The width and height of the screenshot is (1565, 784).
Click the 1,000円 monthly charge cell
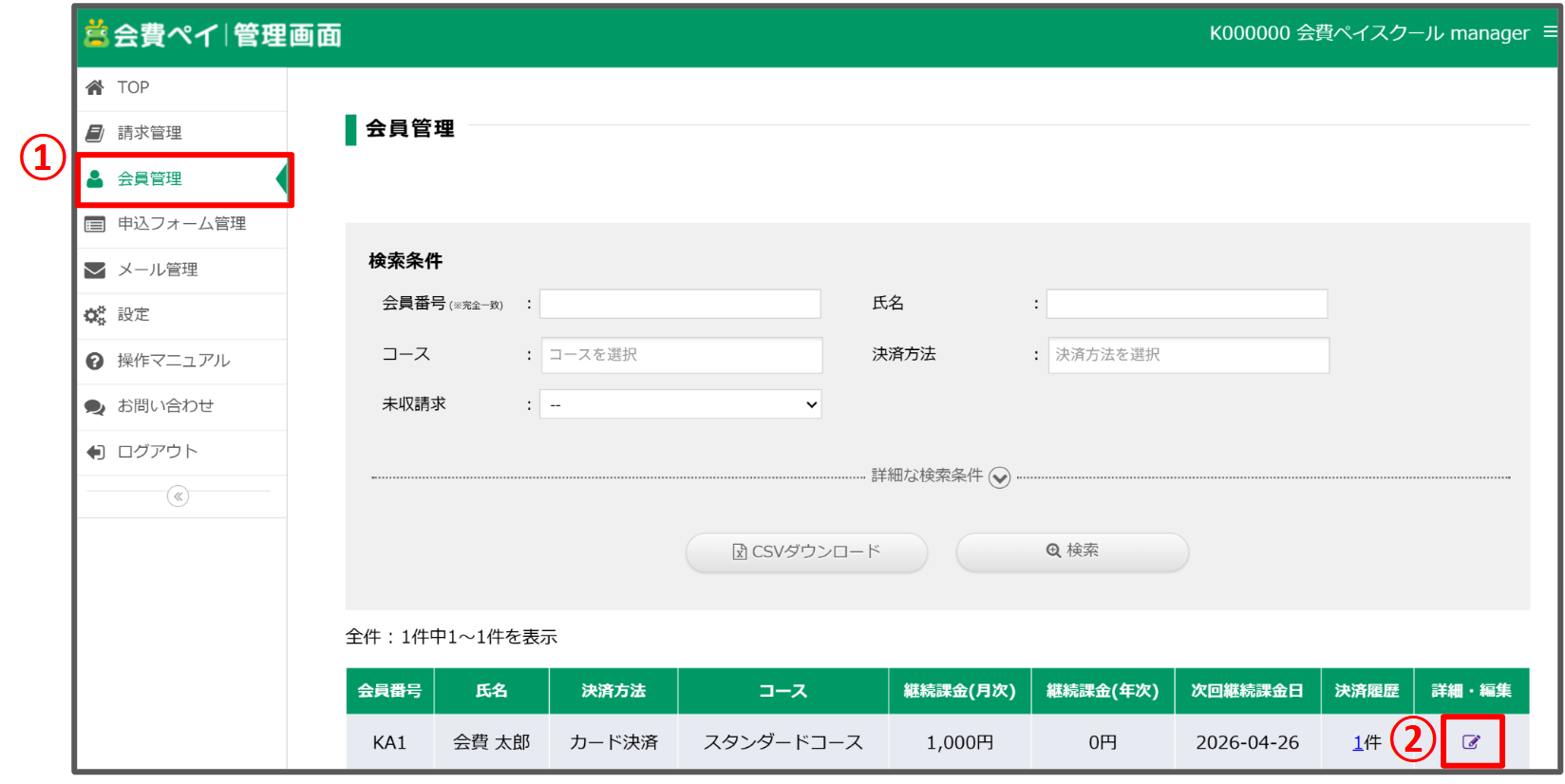960,743
